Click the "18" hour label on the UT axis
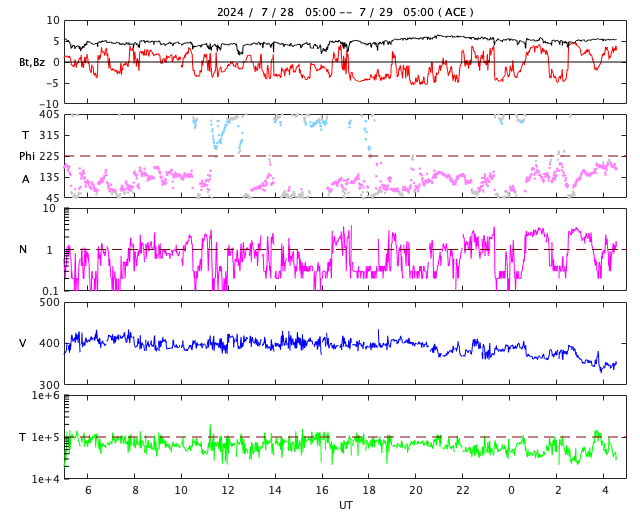The width and height of the screenshot is (640, 512). point(369,490)
